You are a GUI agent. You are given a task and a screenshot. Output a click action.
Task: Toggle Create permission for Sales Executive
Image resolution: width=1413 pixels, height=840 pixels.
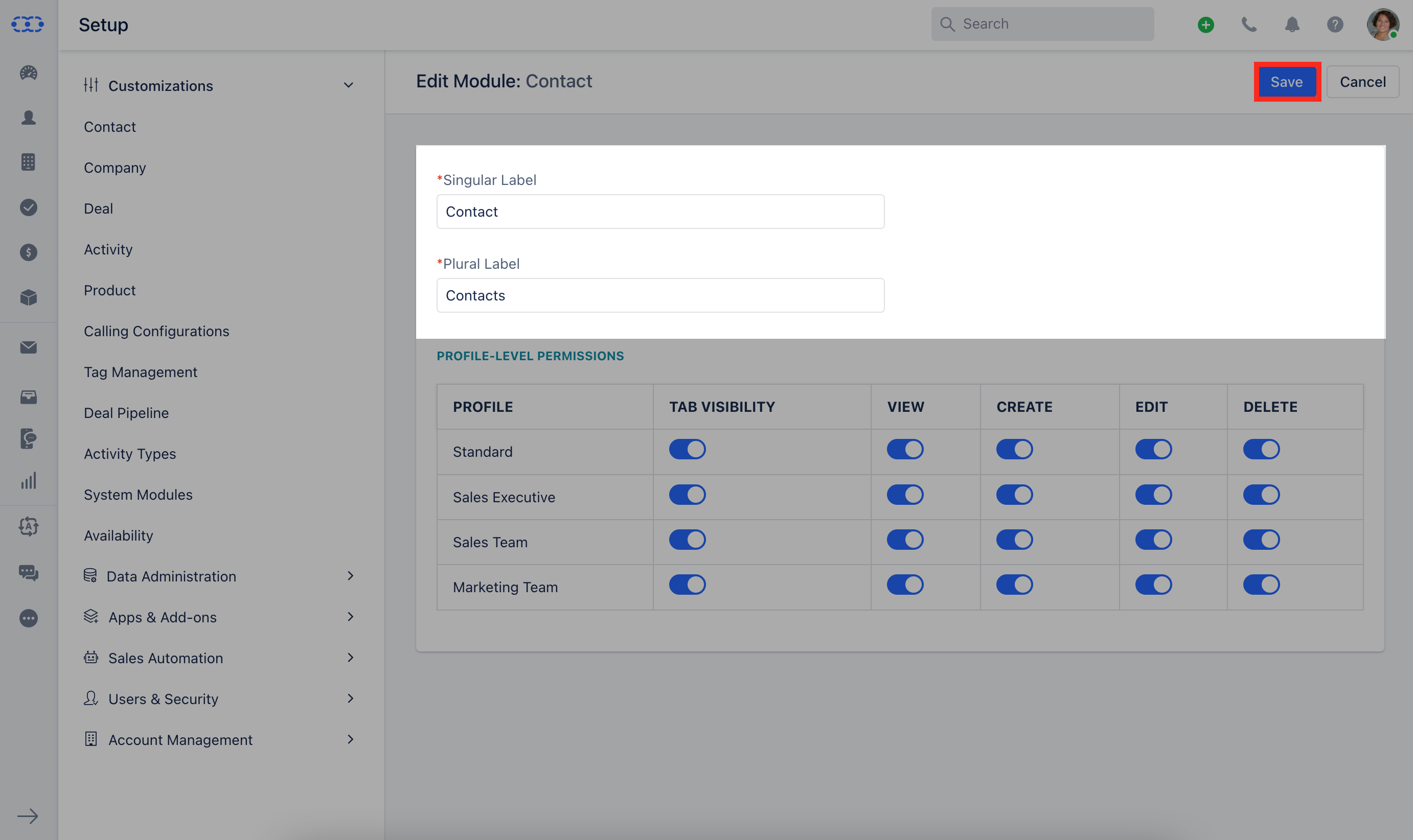pyautogui.click(x=1014, y=495)
